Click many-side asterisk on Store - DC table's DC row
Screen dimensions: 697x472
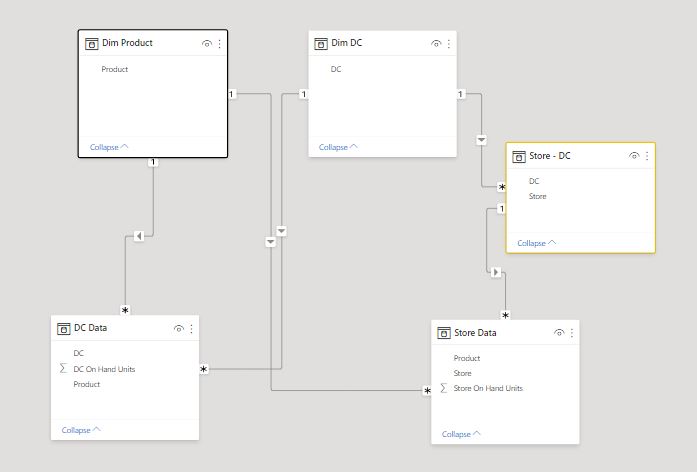click(502, 187)
